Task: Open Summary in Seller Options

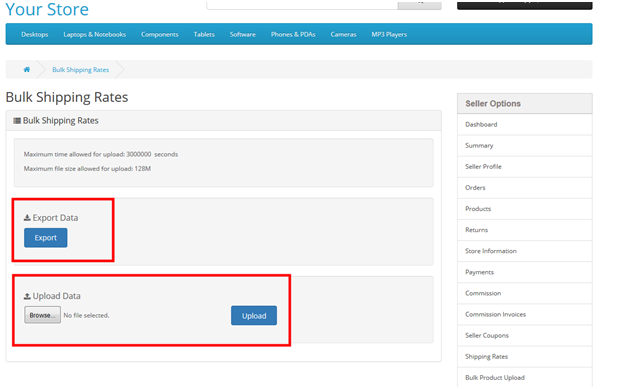Action: click(x=525, y=146)
